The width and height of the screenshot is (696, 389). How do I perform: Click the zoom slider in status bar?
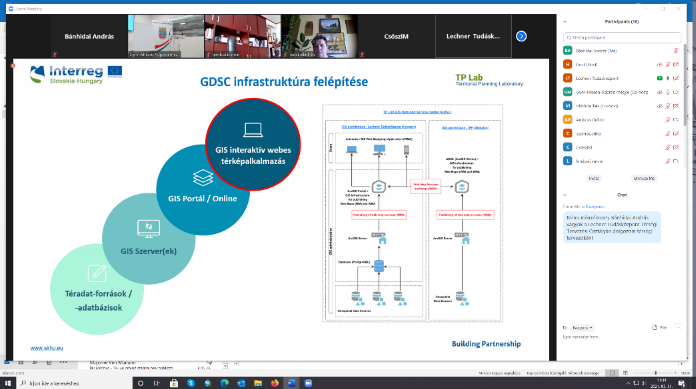click(x=655, y=373)
